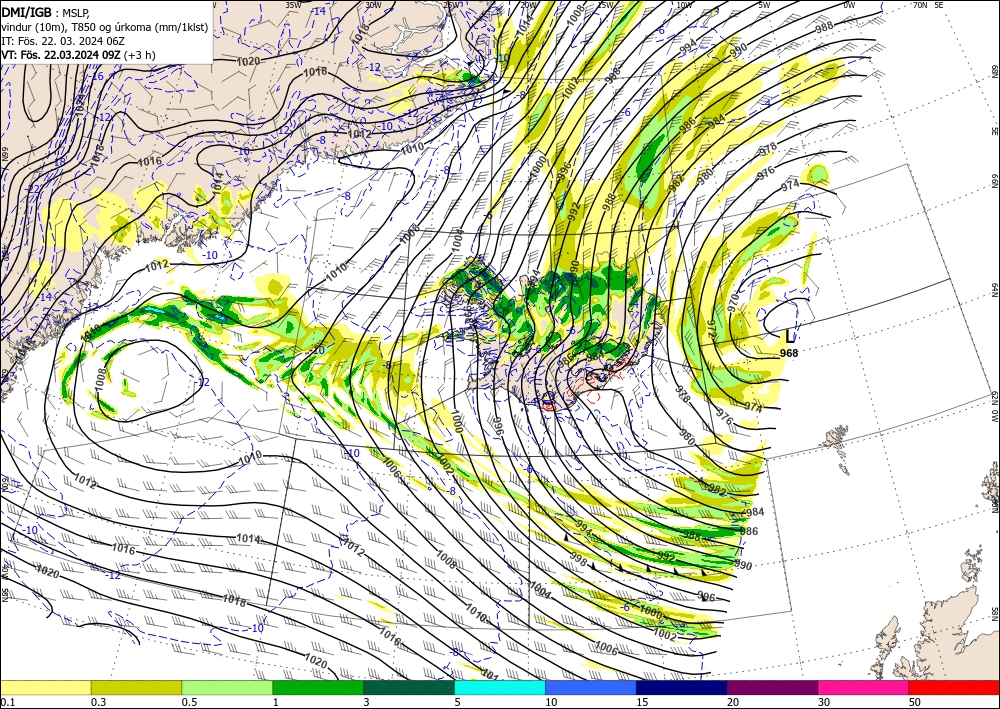The image size is (1000, 709).
Task: Click the '5W' longitude label
Action: (765, 5)
